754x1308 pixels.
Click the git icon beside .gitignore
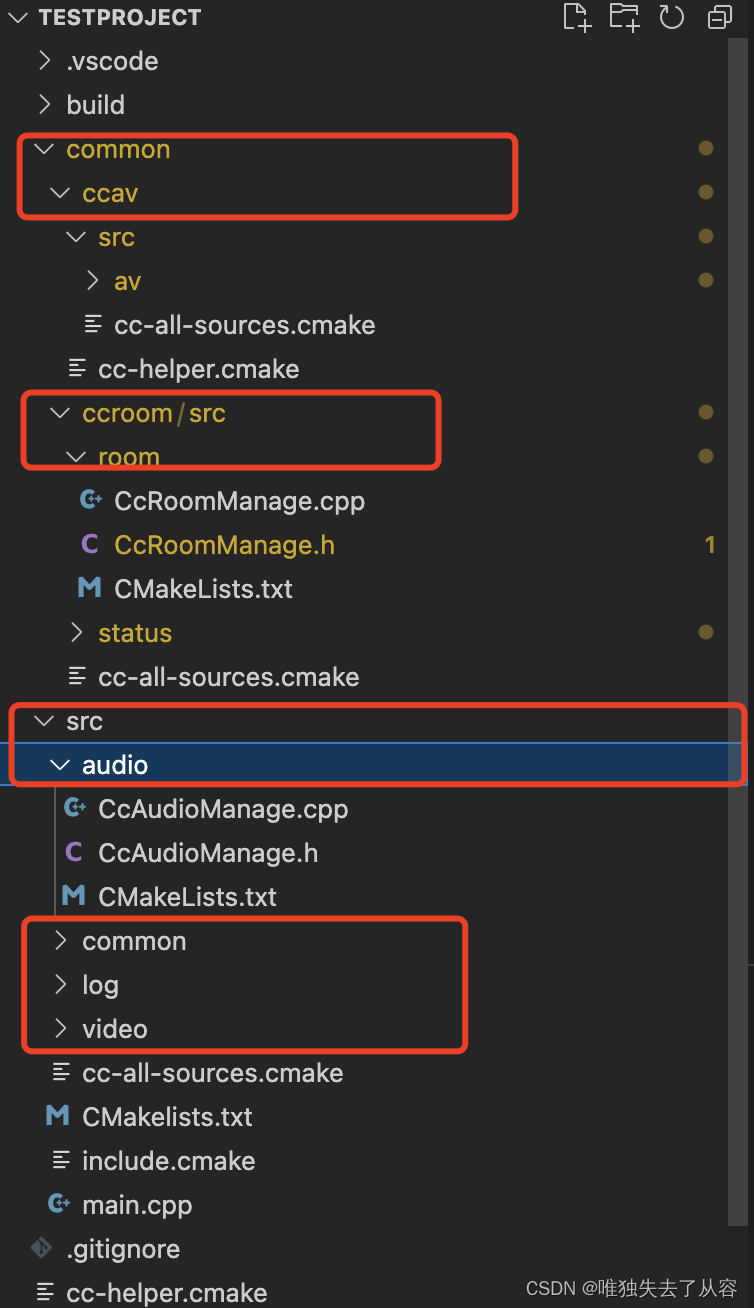(41, 1248)
